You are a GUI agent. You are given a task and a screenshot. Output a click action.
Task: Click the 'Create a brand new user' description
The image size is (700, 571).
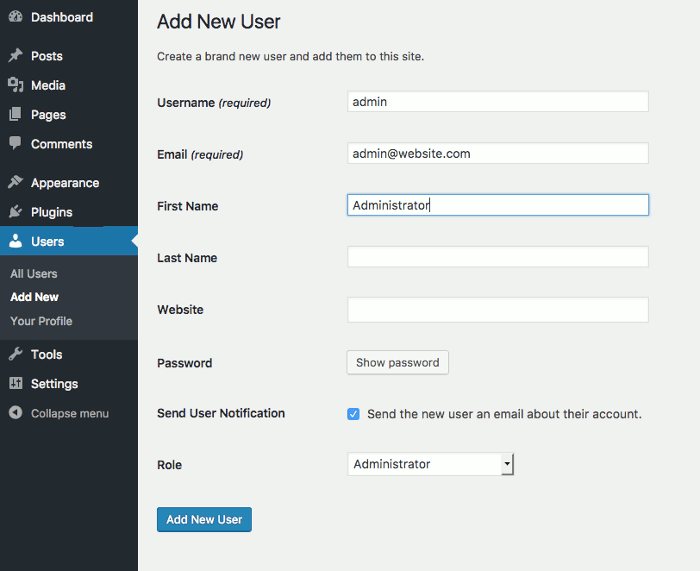coord(291,57)
